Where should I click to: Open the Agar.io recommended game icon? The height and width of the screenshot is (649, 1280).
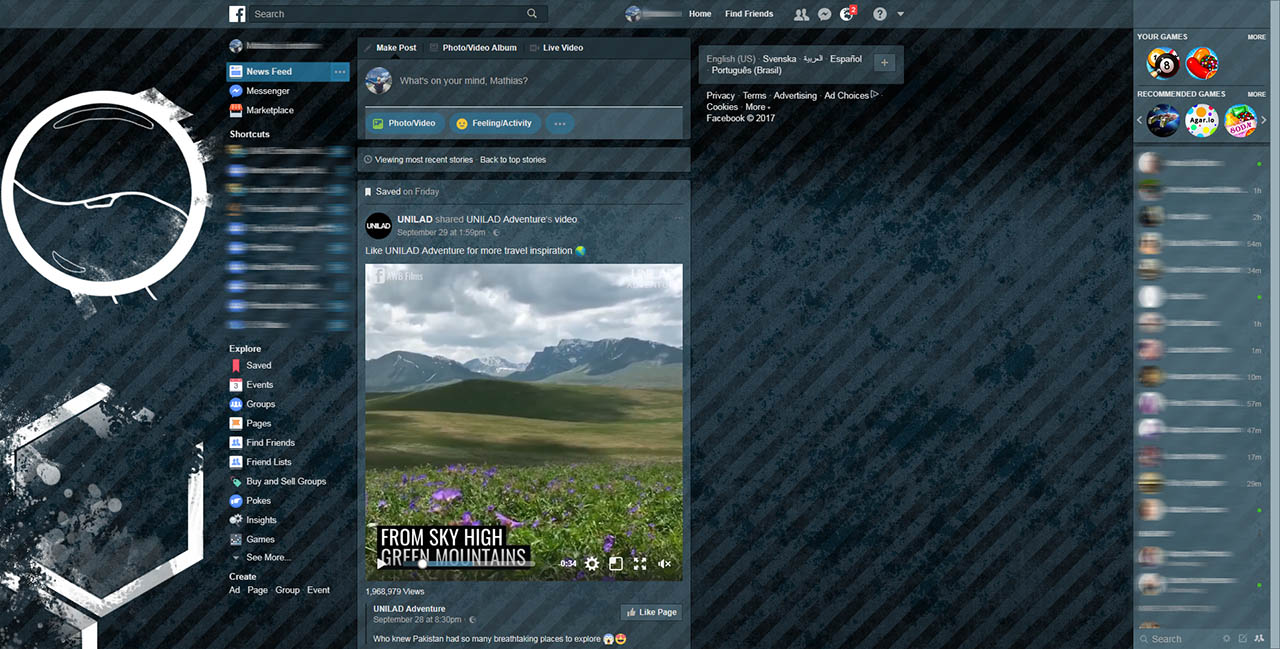click(1201, 121)
